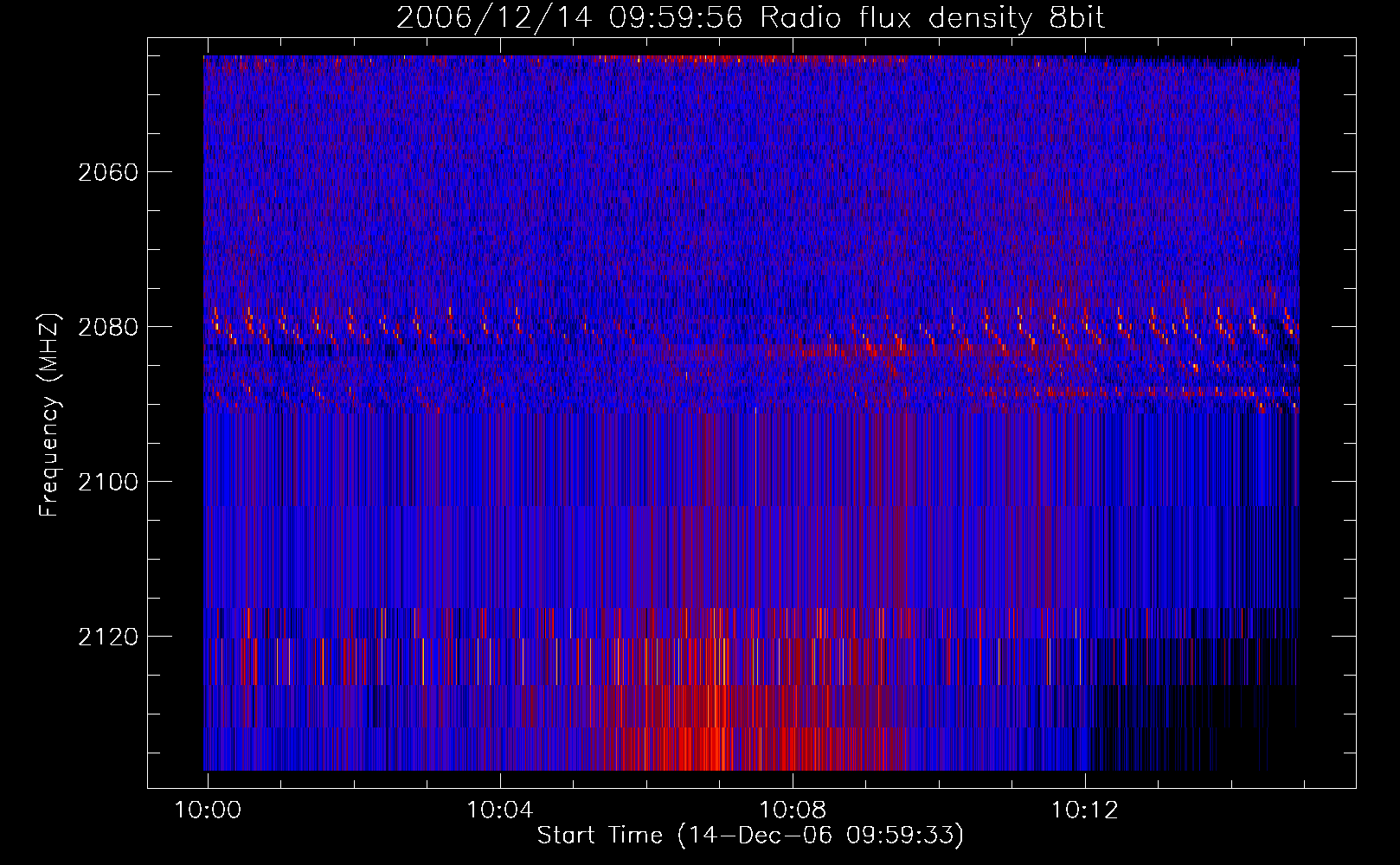Click the 2100 frequency tick label
Image resolution: width=1400 pixels, height=865 pixels.
point(108,482)
